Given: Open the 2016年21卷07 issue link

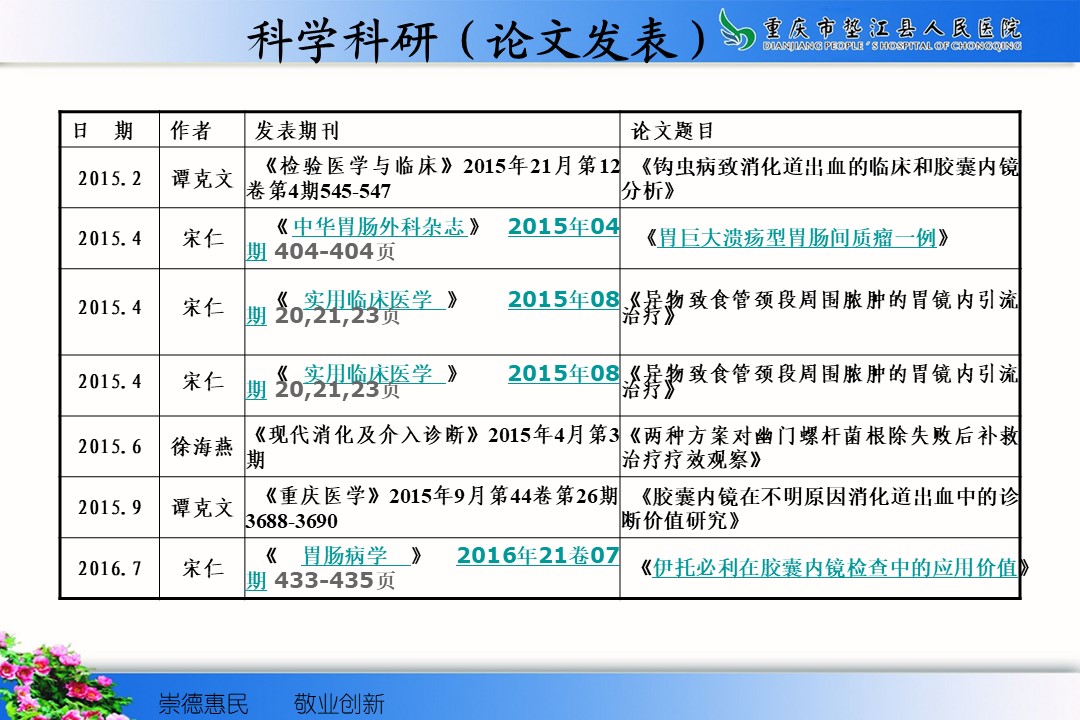Looking at the screenshot, I should pyautogui.click(x=538, y=555).
